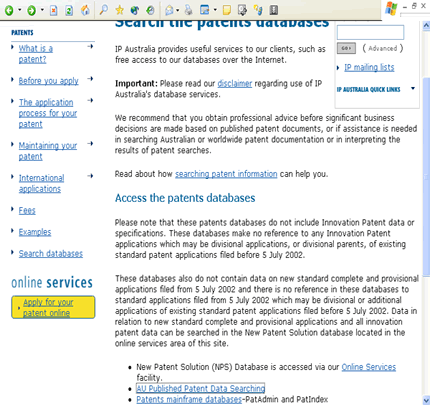430x406 pixels.
Task: Click the Print toolbar icon
Action: [x=188, y=10]
